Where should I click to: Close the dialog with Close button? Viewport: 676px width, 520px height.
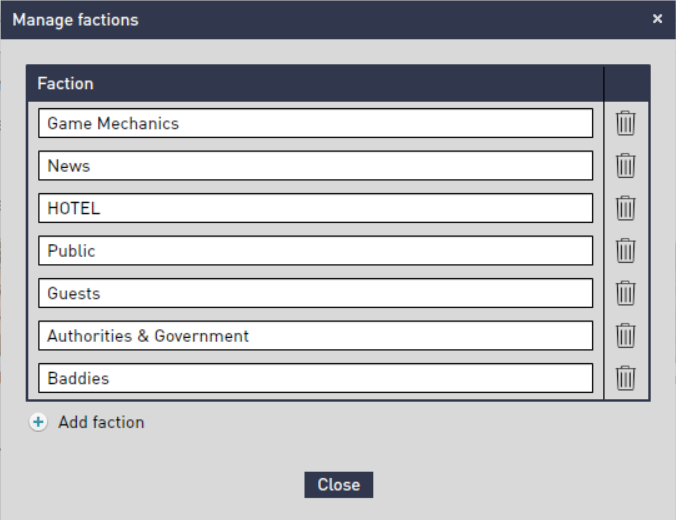click(339, 485)
